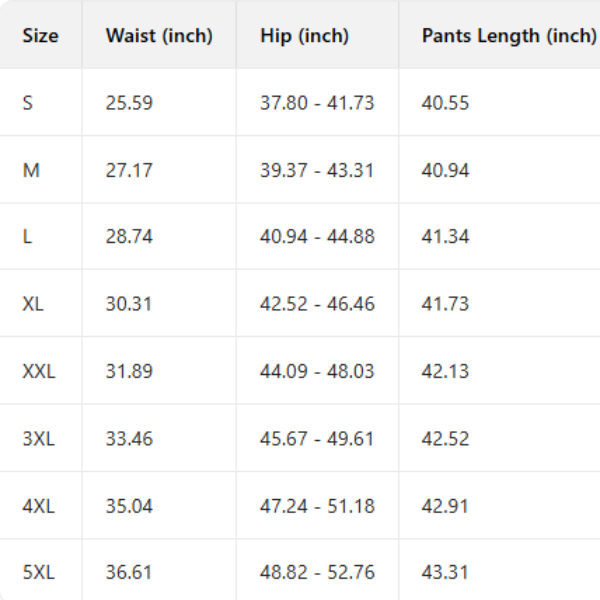The image size is (600, 600).
Task: Click the Waist (inch) column header
Action: point(159,36)
